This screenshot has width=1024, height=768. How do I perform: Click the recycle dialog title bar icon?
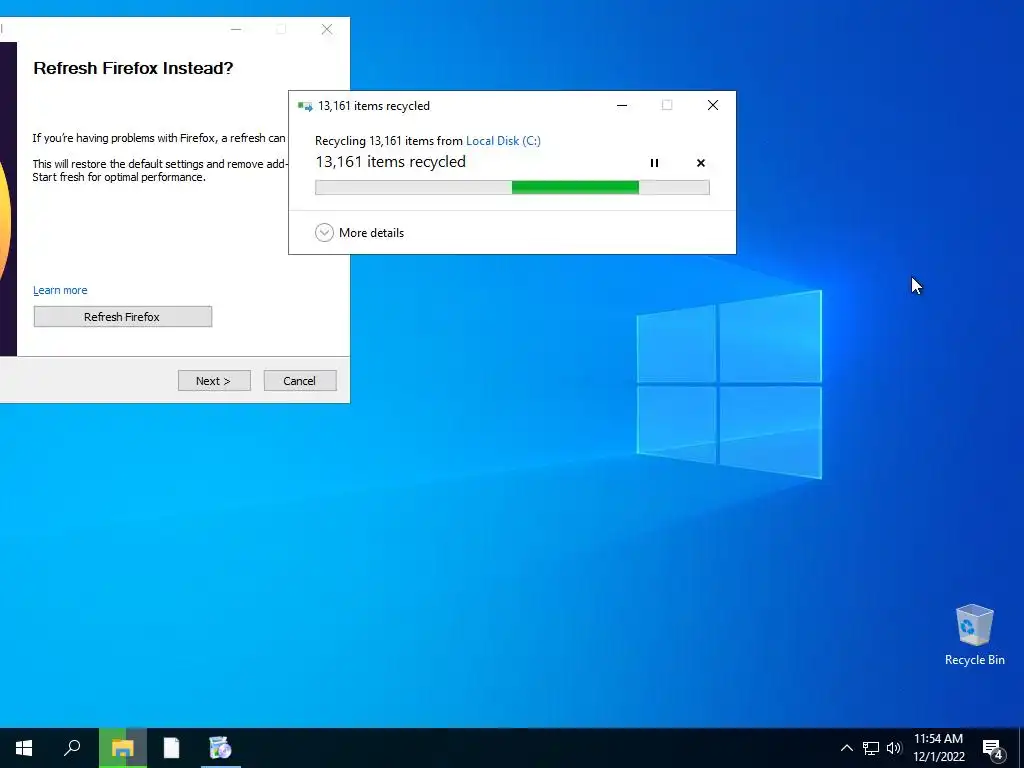pos(305,106)
